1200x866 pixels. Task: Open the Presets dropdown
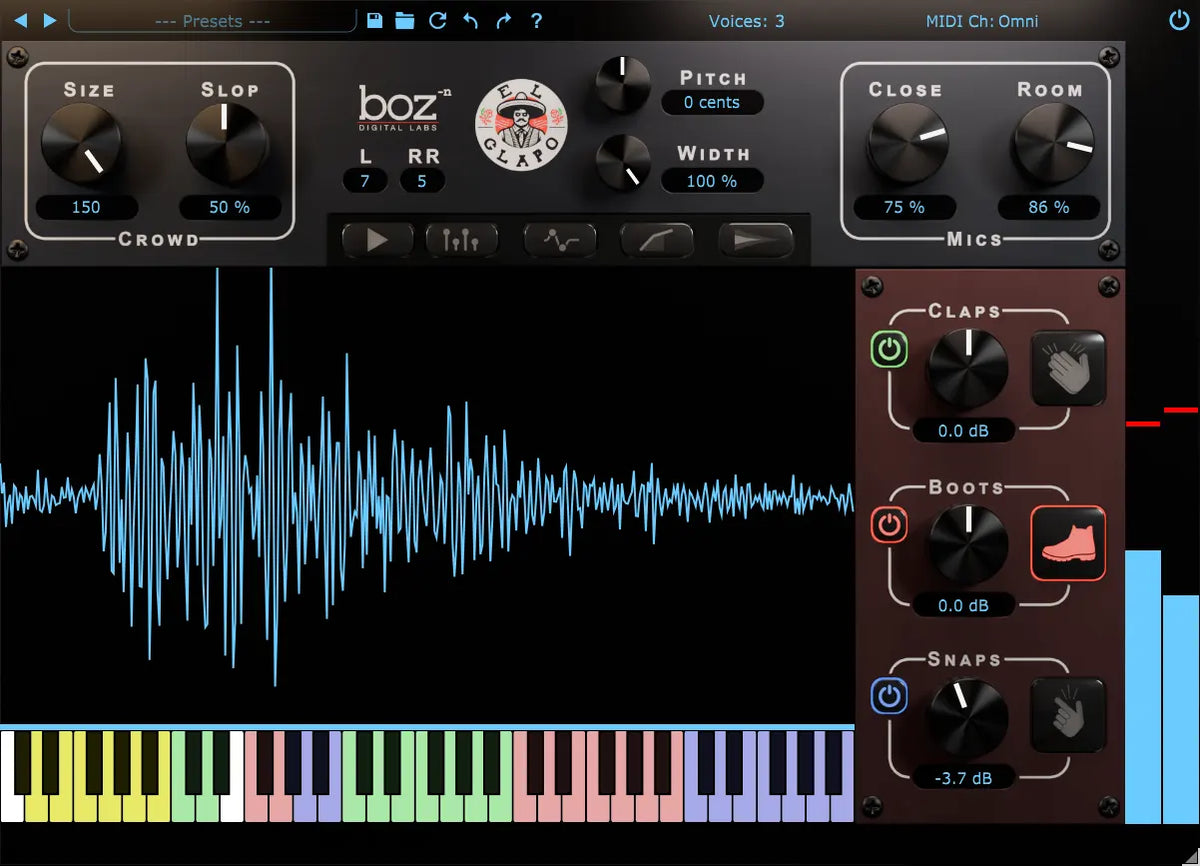click(212, 21)
